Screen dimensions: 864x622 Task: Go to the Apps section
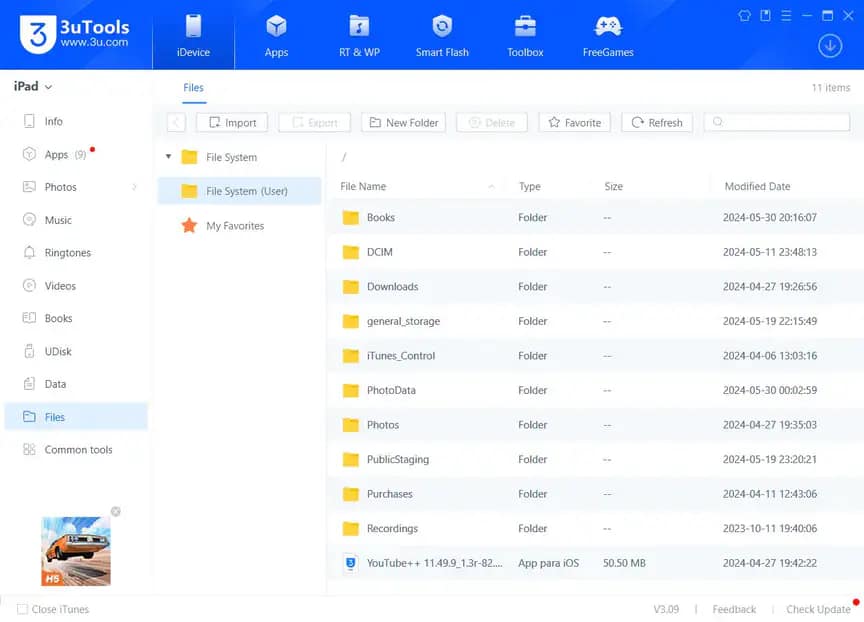(276, 33)
